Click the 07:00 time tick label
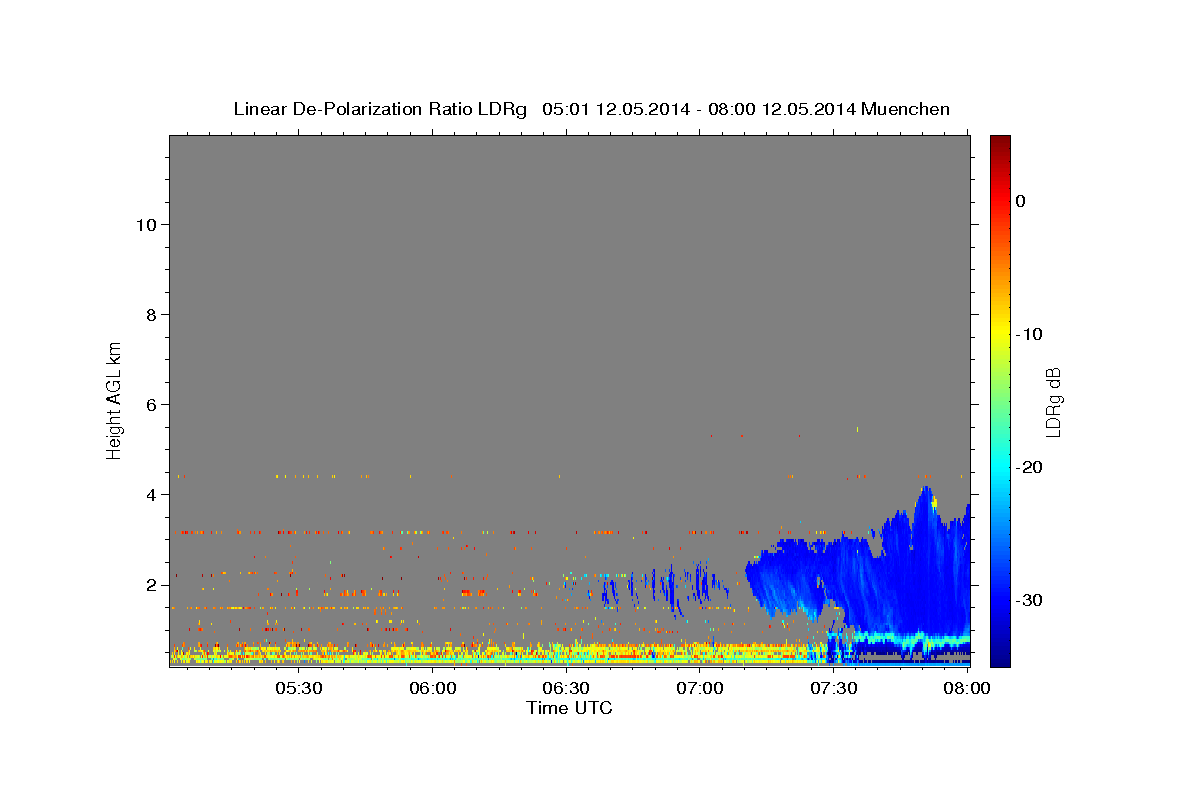Screen dimensions: 1200x800 (700, 688)
